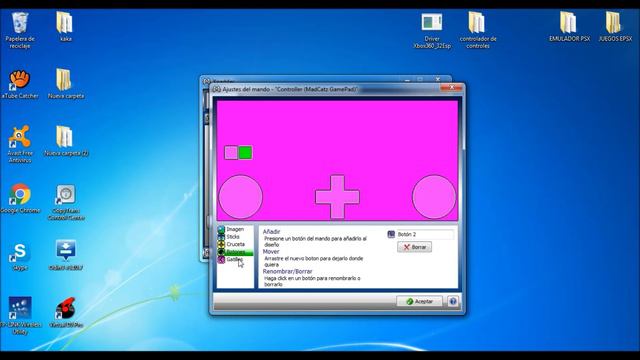Select the Nueva carpeta (2) folder
Viewport: 640px width, 360px height.
66,141
